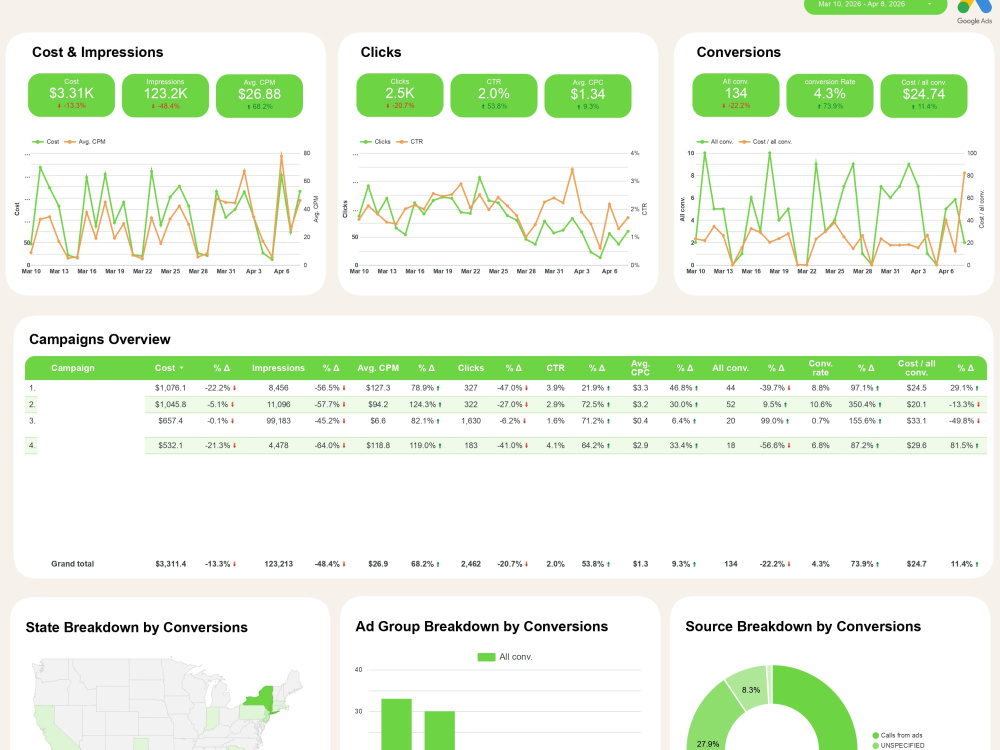
Task: Sort table by Impressions column header
Action: (x=278, y=368)
